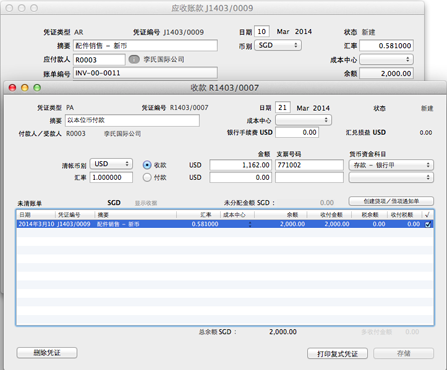Toggle the checkbox on the J1403/0009 row
Image resolution: width=447 pixels, height=370 pixels.
[428, 224]
